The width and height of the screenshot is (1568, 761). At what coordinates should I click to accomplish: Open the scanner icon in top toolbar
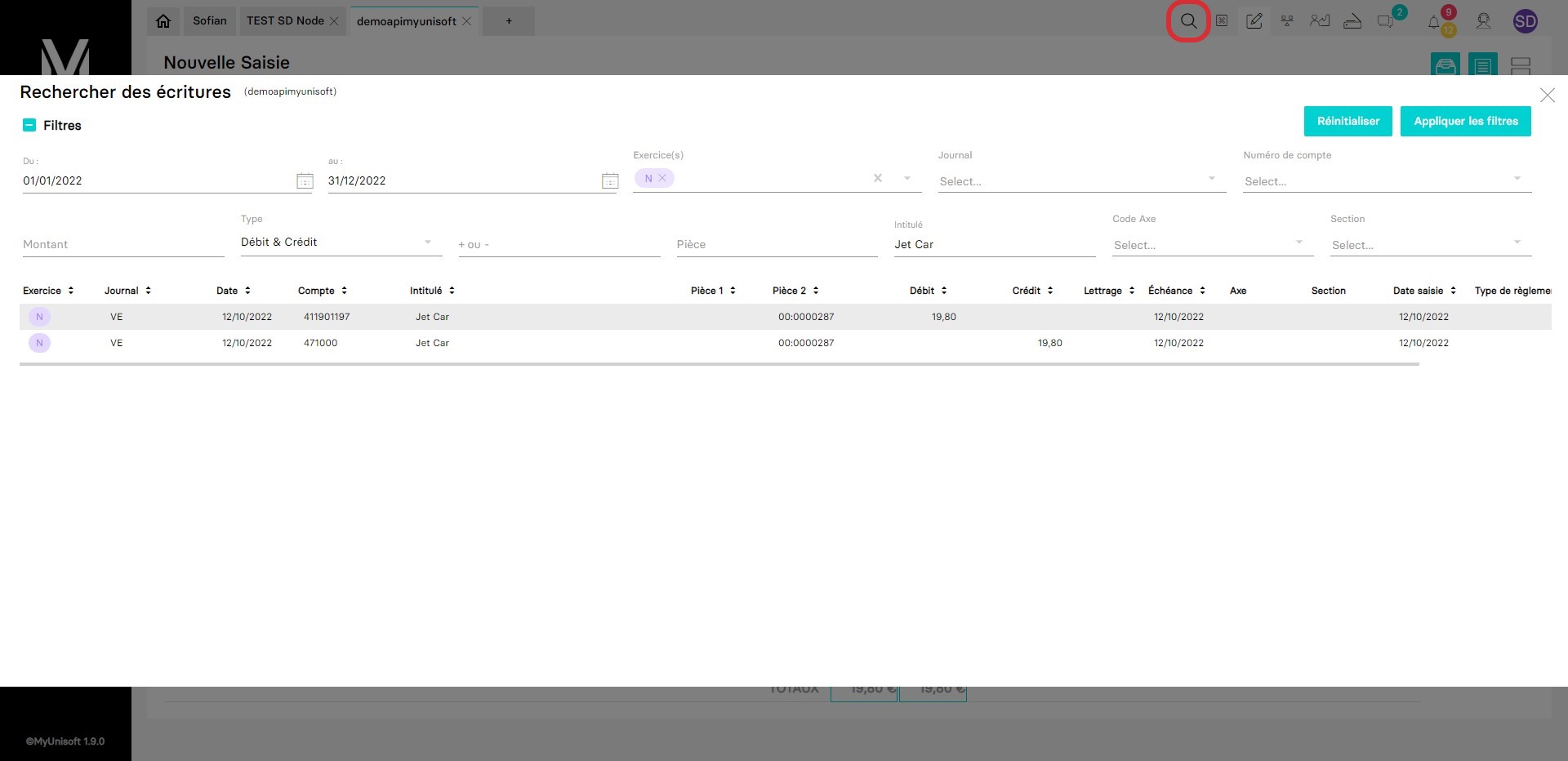(x=1352, y=21)
